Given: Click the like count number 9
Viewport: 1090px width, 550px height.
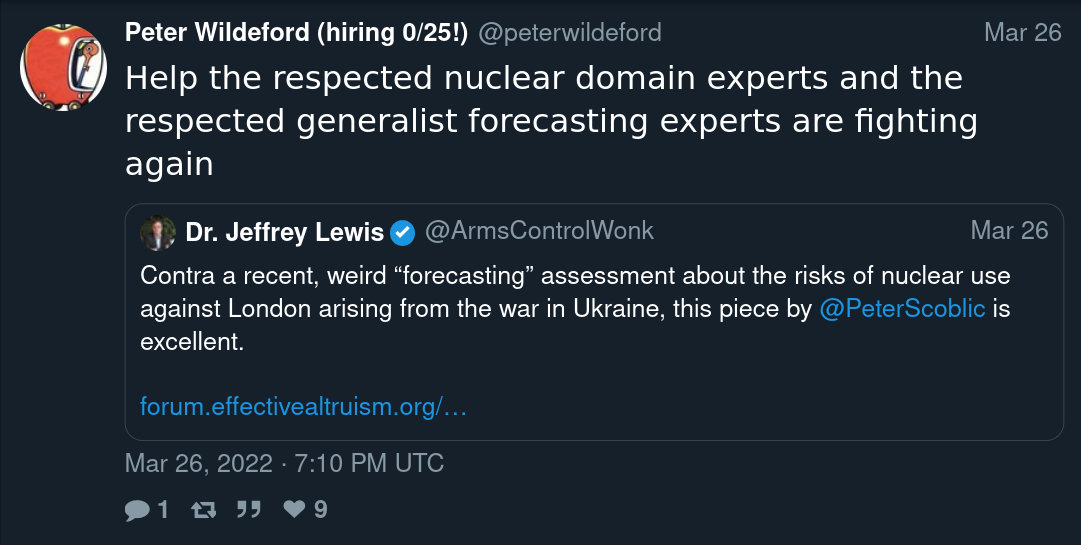Looking at the screenshot, I should click(x=321, y=510).
